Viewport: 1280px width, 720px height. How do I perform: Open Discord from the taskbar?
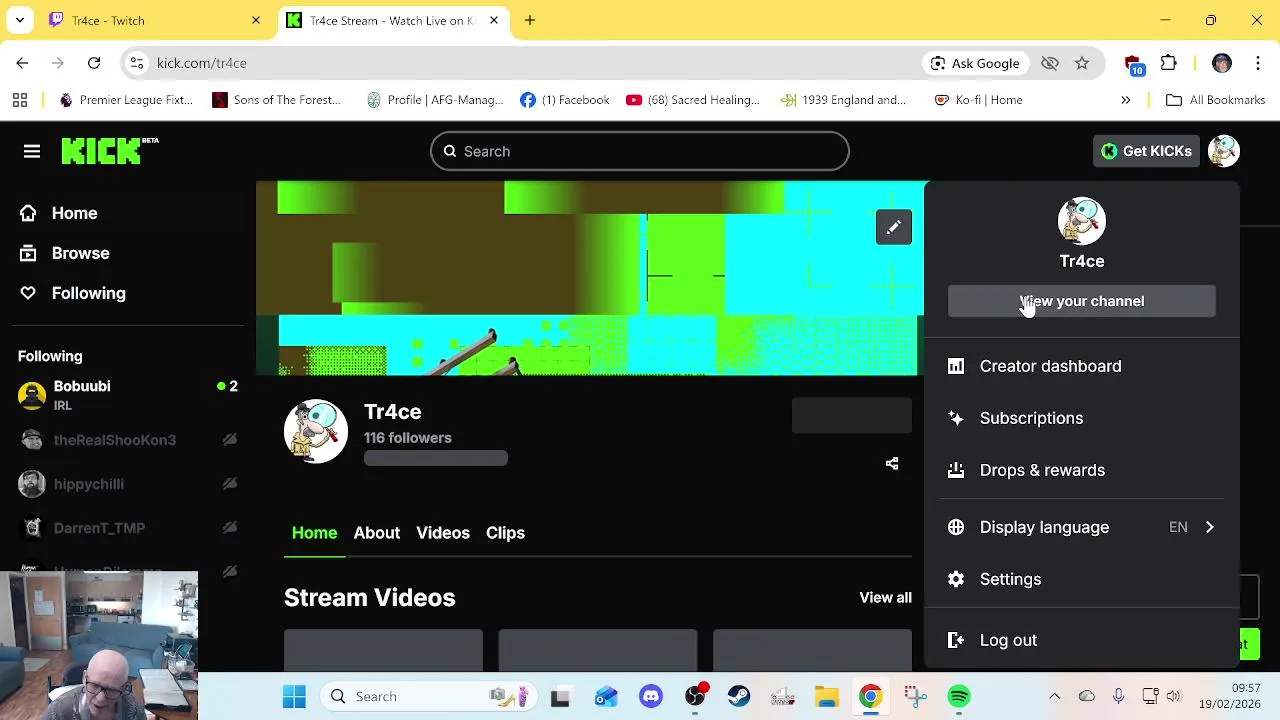651,696
